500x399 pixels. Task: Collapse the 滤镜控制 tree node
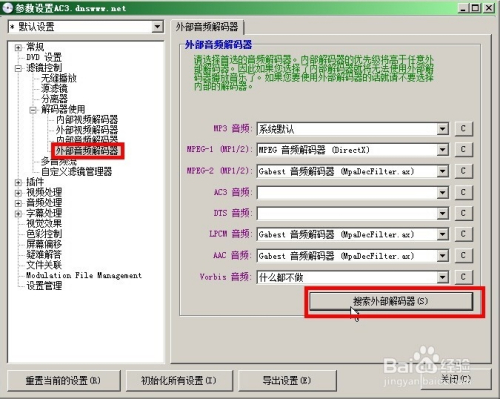point(18,68)
